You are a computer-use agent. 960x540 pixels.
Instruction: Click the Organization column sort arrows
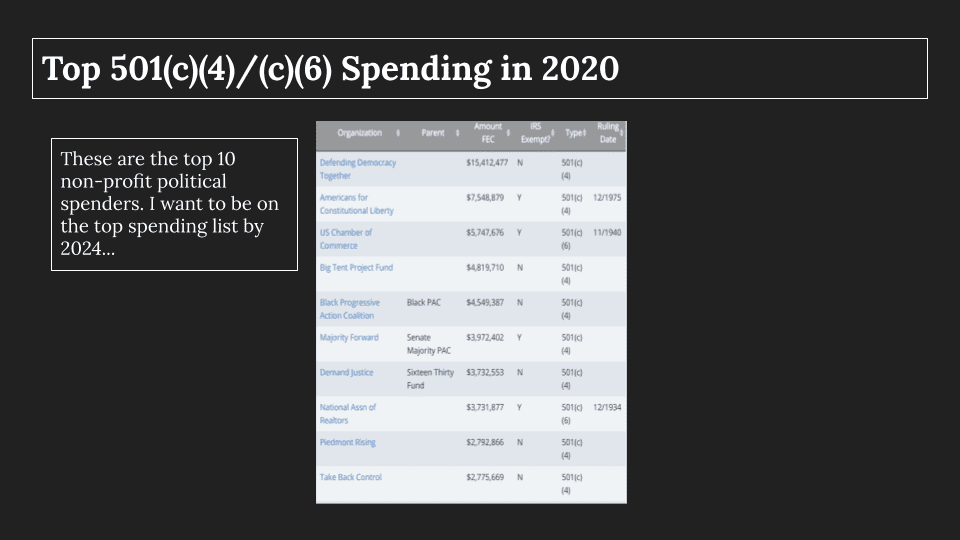tap(398, 133)
